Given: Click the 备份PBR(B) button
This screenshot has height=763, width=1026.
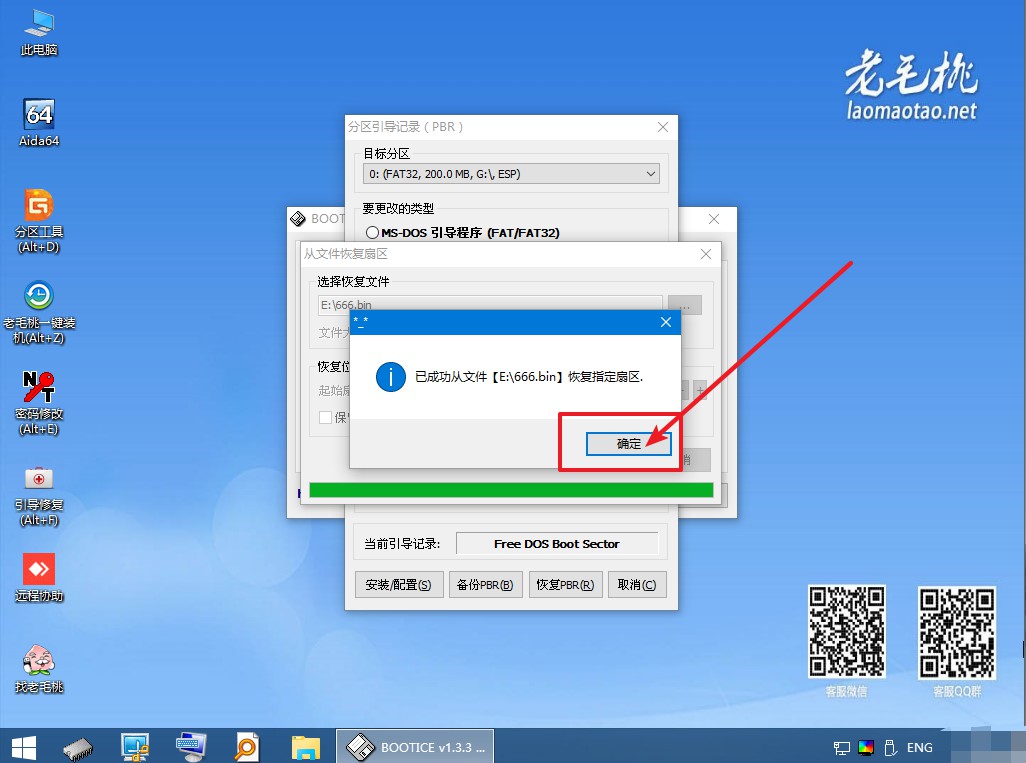Looking at the screenshot, I should pos(485,584).
